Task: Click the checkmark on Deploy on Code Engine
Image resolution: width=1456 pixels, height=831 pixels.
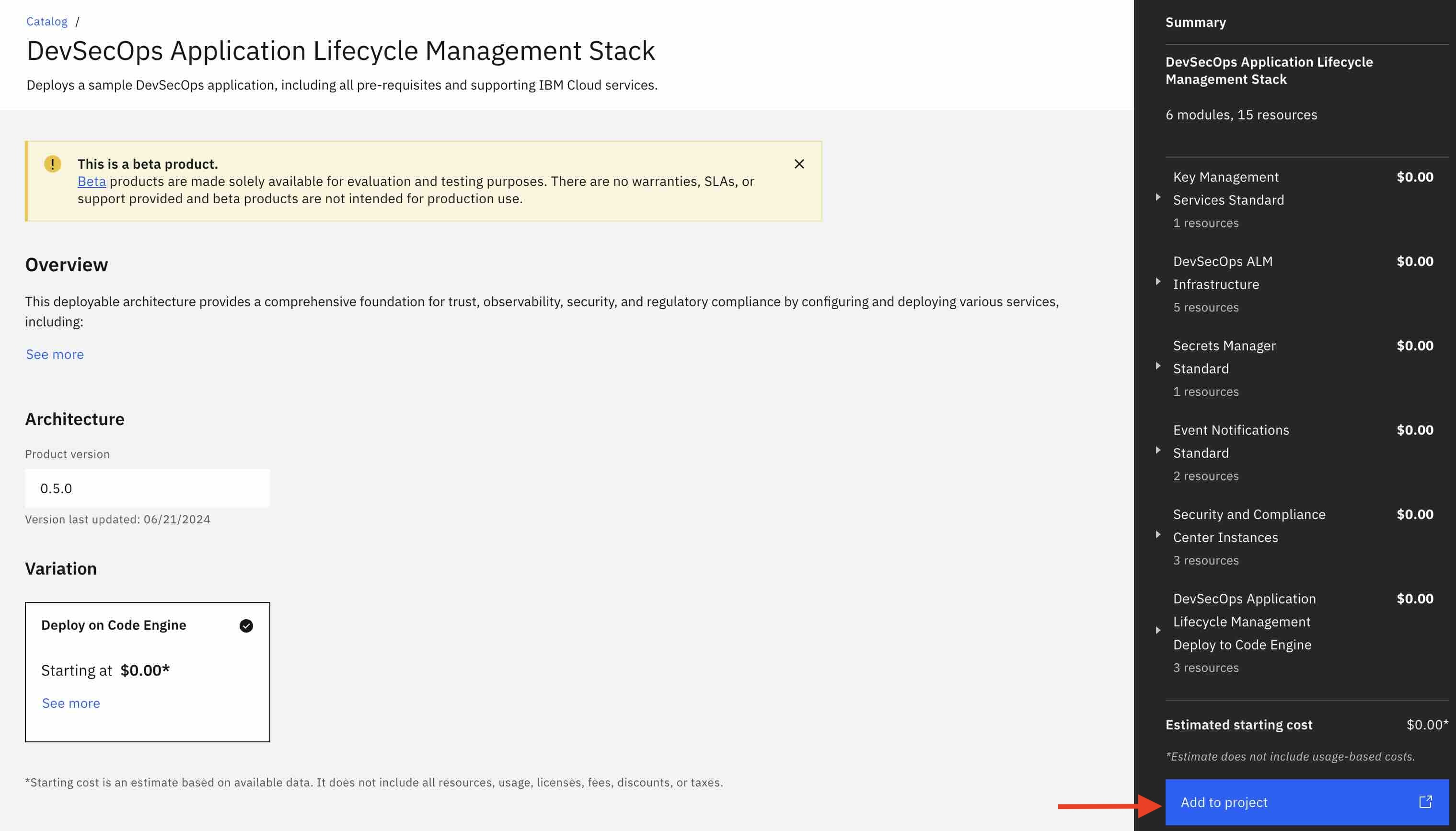Action: tap(246, 625)
